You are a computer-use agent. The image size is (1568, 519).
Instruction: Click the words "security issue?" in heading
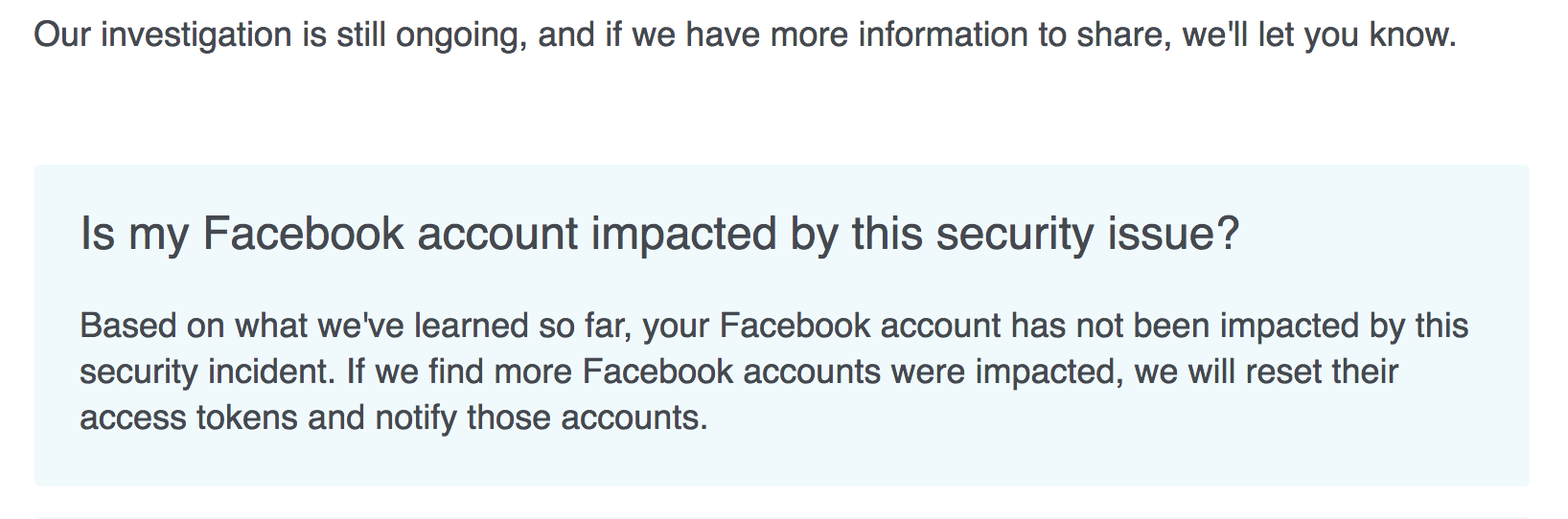pyautogui.click(x=1088, y=234)
